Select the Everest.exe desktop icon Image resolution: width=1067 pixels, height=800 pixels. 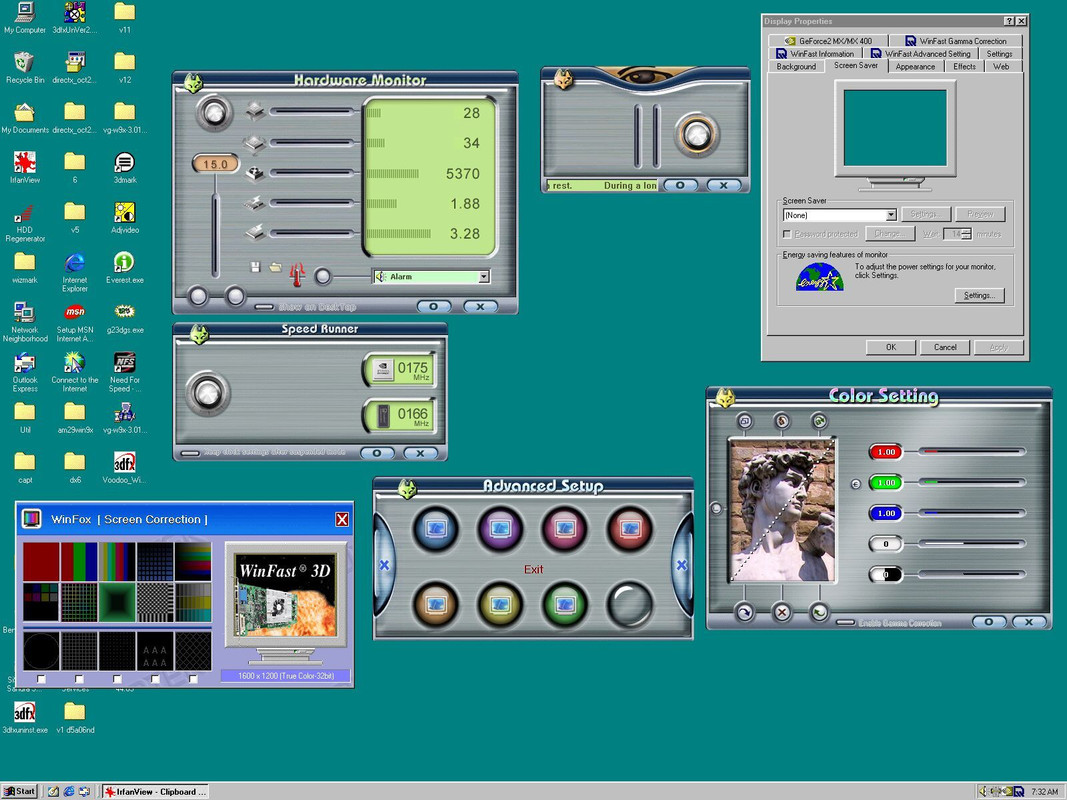pyautogui.click(x=125, y=267)
